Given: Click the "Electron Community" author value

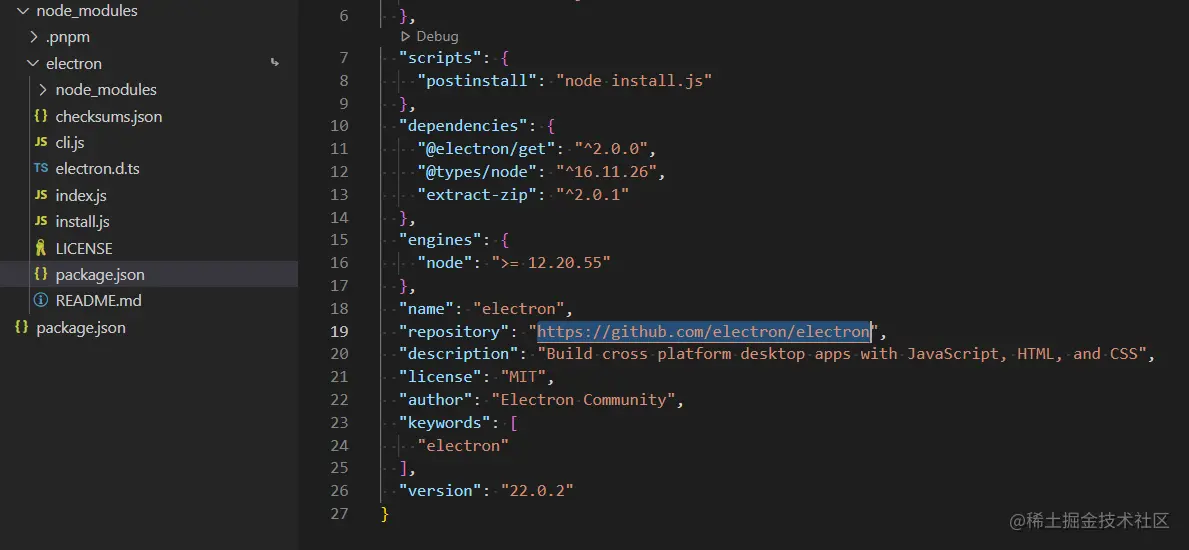Looking at the screenshot, I should (584, 400).
